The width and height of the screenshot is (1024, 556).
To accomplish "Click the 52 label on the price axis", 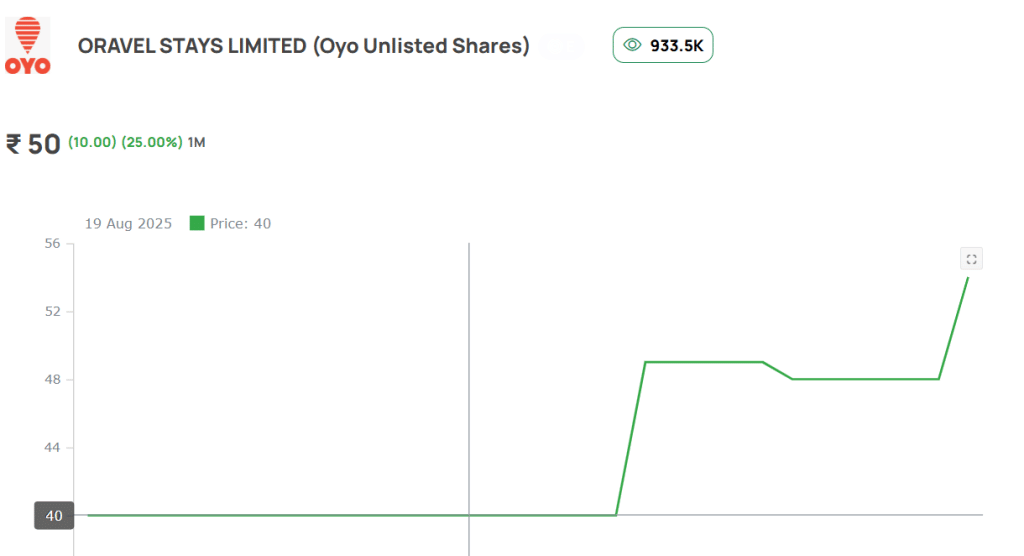I will click(x=52, y=312).
